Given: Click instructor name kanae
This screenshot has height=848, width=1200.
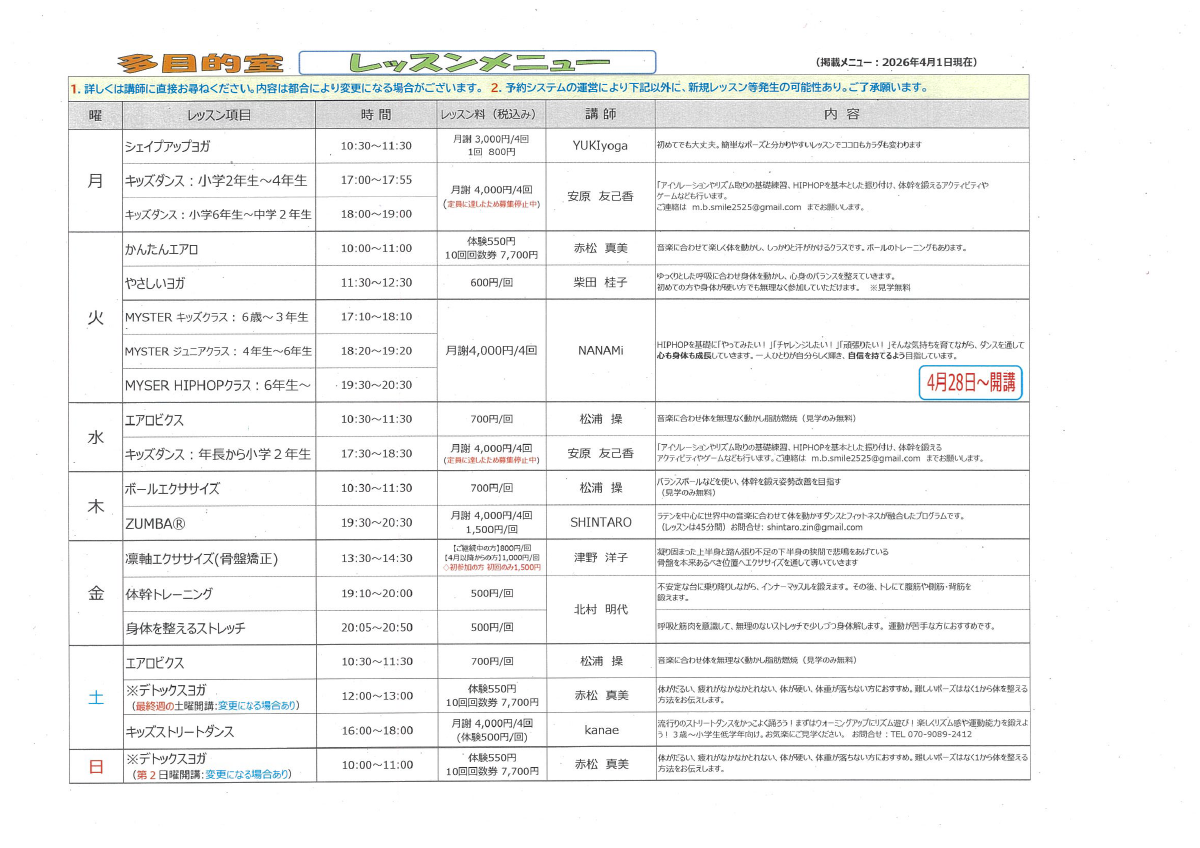Looking at the screenshot, I should (x=600, y=731).
